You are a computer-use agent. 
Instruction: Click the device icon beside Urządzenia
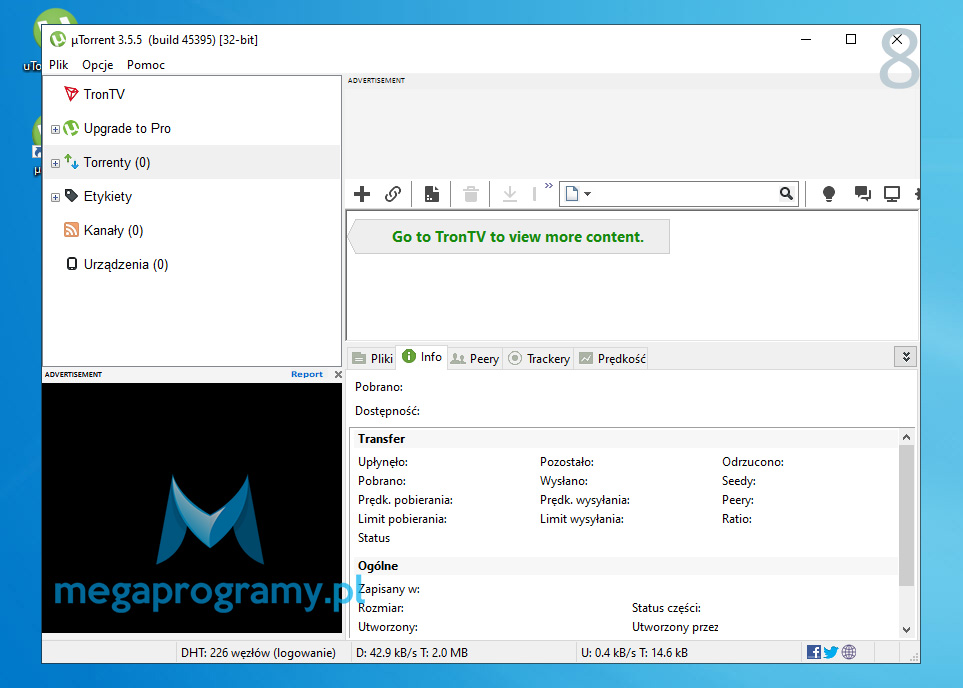point(72,264)
